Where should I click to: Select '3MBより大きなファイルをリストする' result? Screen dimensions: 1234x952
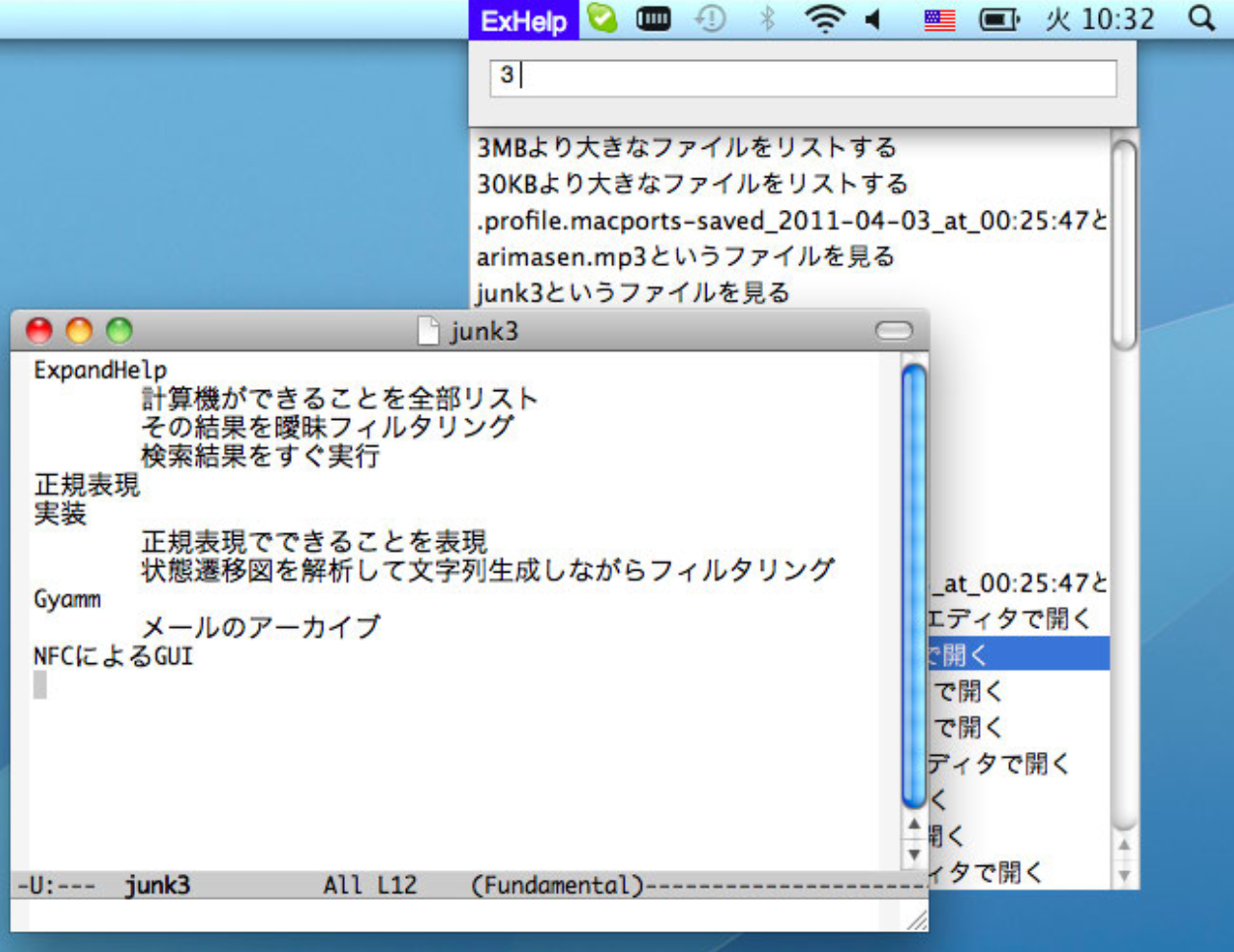coord(688,148)
